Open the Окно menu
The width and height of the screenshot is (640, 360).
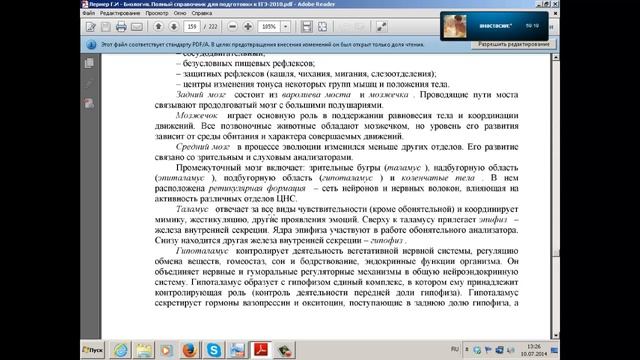click(180, 13)
